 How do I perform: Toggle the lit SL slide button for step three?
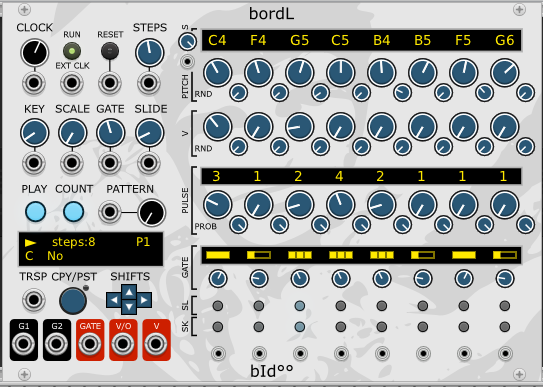pos(300,306)
